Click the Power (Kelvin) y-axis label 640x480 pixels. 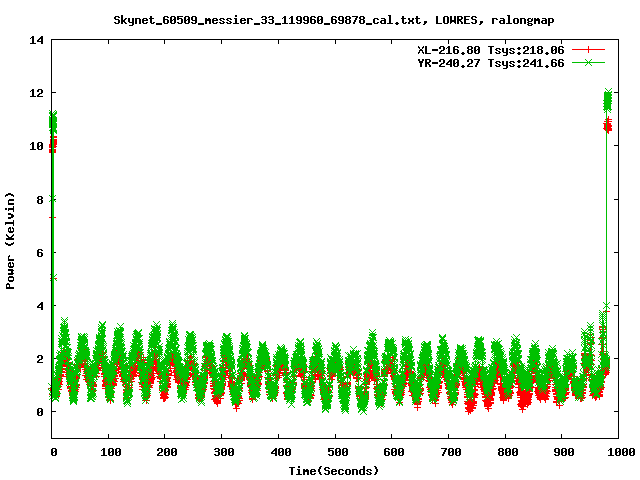pos(10,241)
